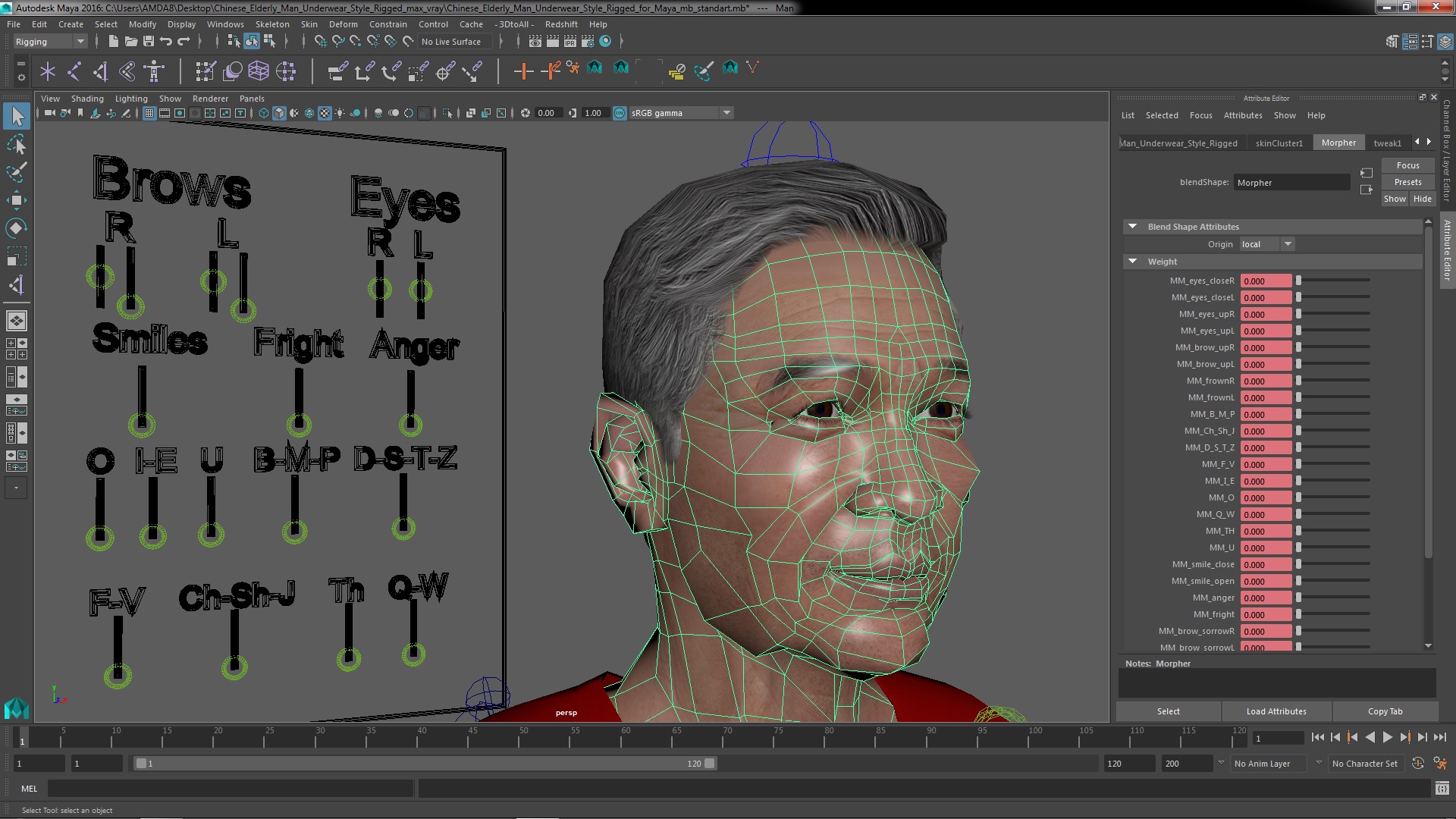Click the Create Cluster shelf icon
The height and width of the screenshot is (819, 1456).
[286, 71]
